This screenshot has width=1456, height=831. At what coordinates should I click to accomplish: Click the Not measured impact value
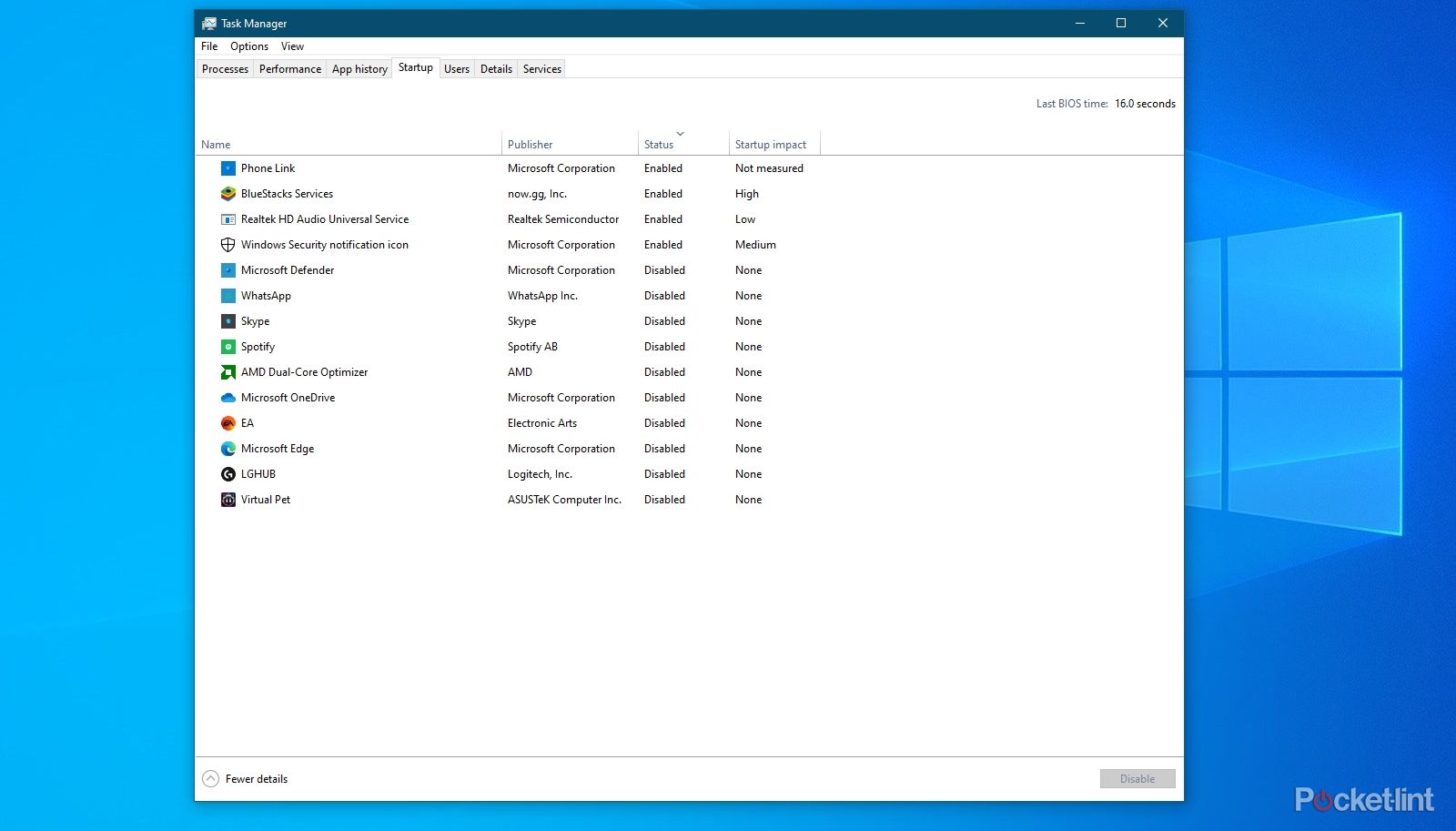point(769,168)
